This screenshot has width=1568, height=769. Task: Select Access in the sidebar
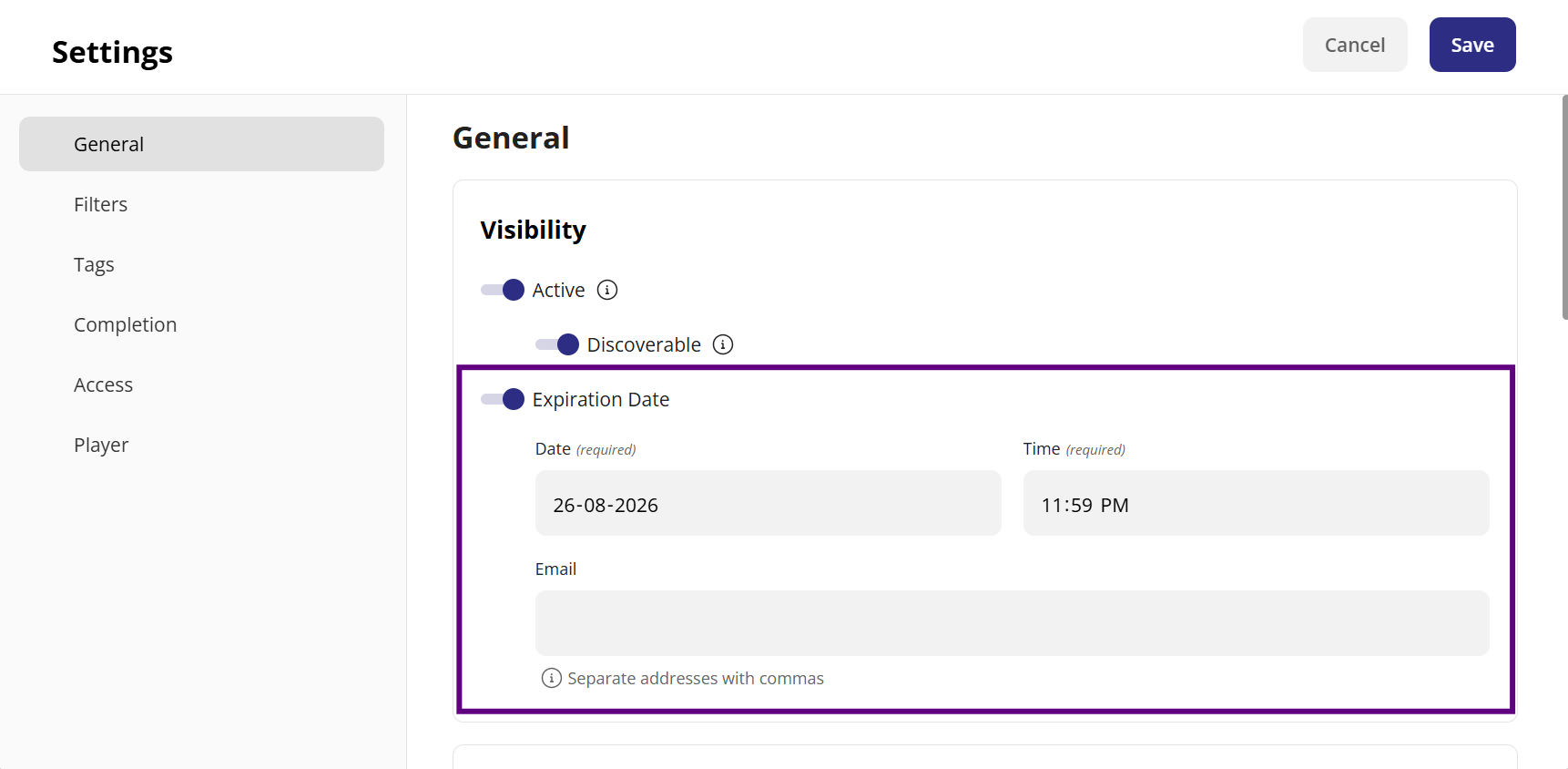201,384
